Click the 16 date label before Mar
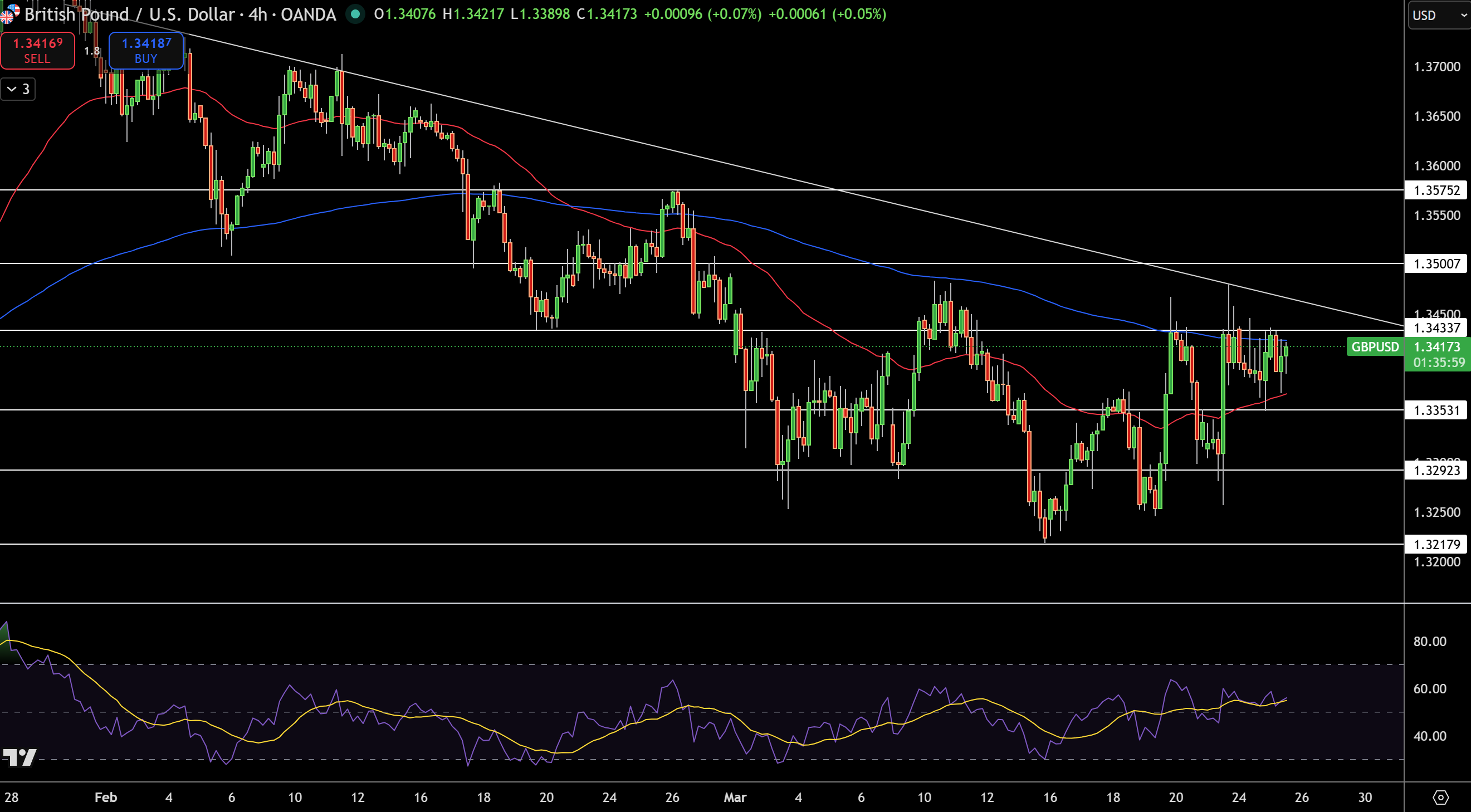 click(x=421, y=797)
